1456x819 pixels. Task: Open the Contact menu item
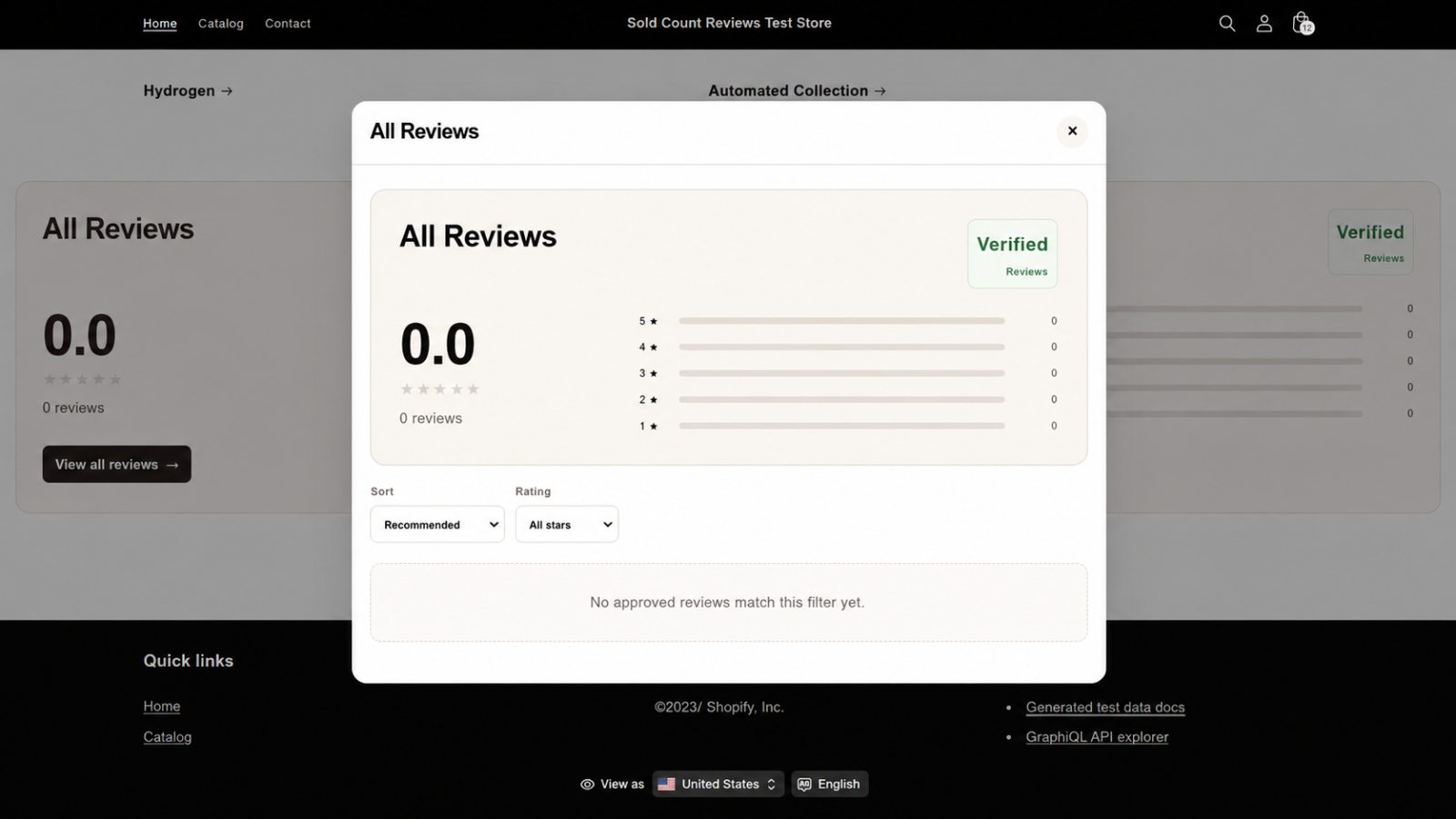(x=288, y=24)
